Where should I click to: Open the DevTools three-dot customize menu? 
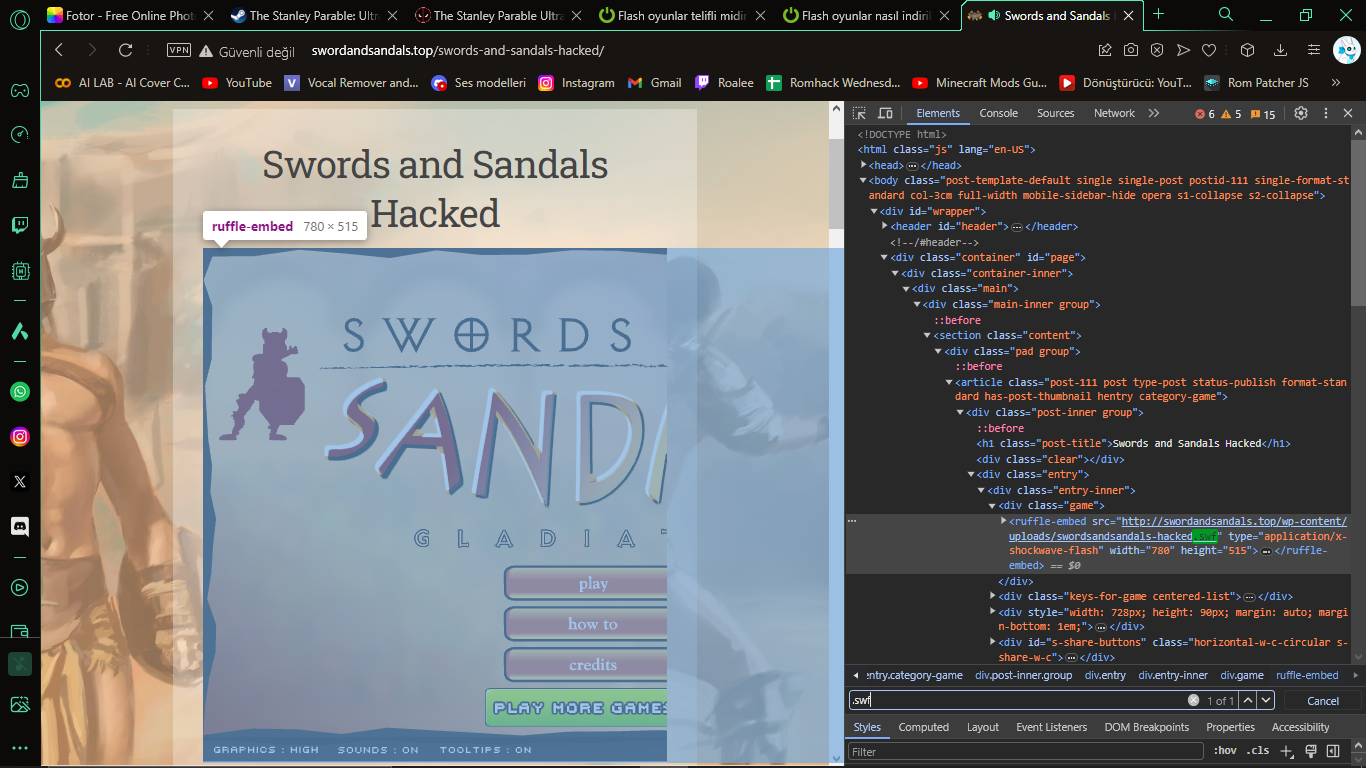pyautogui.click(x=1326, y=113)
